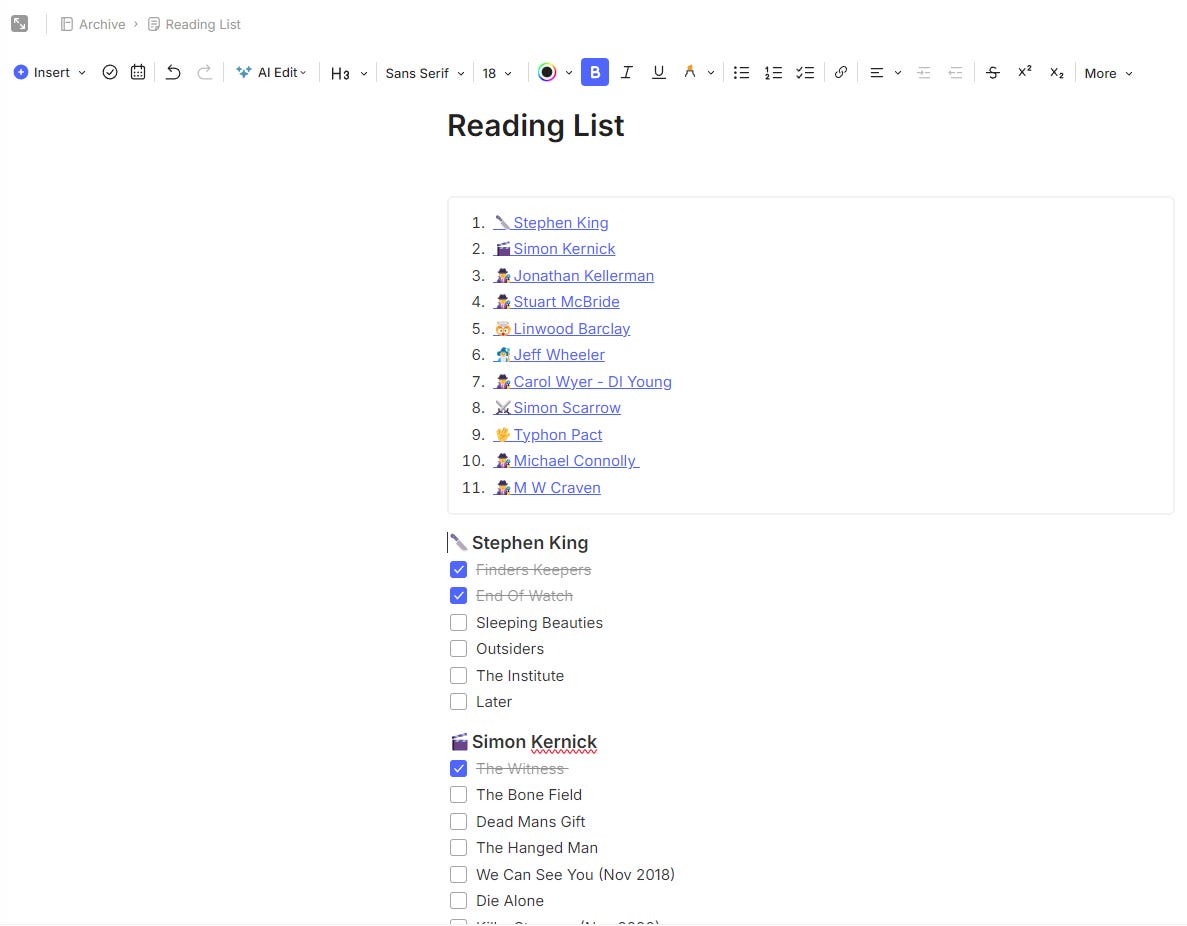Click the redo arrow icon
The width and height of the screenshot is (1187, 926).
pos(204,73)
